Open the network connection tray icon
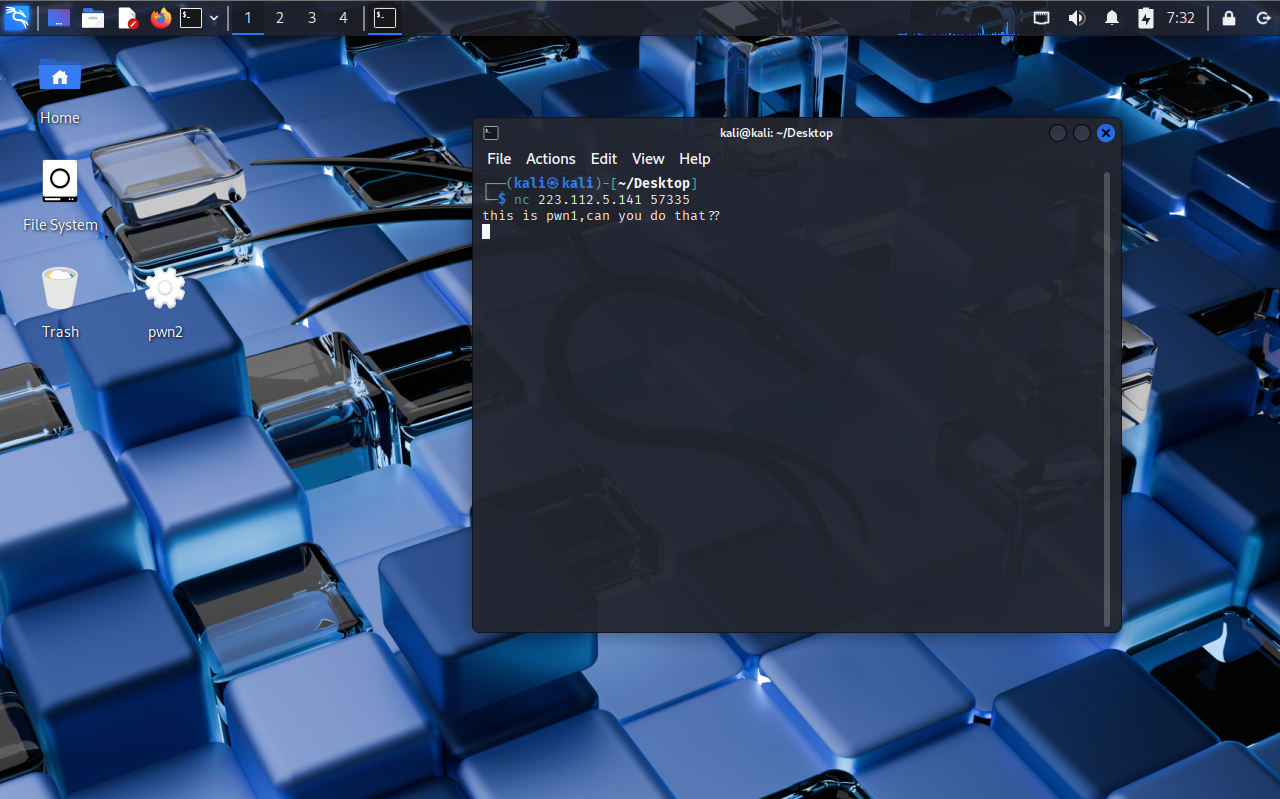Image resolution: width=1280 pixels, height=799 pixels. [1042, 18]
